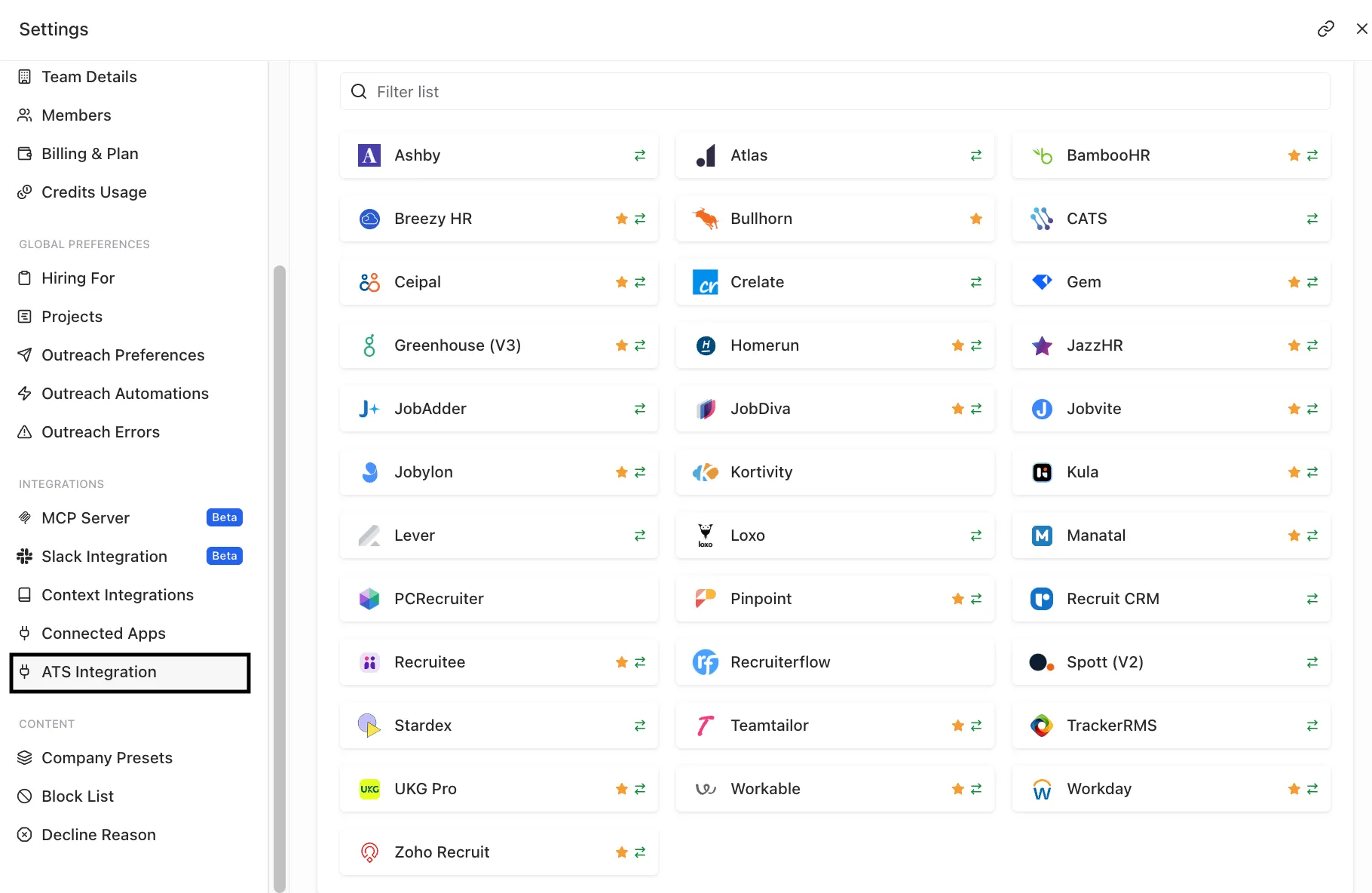Click the Gem diamond logo
1372x893 pixels.
1042,282
